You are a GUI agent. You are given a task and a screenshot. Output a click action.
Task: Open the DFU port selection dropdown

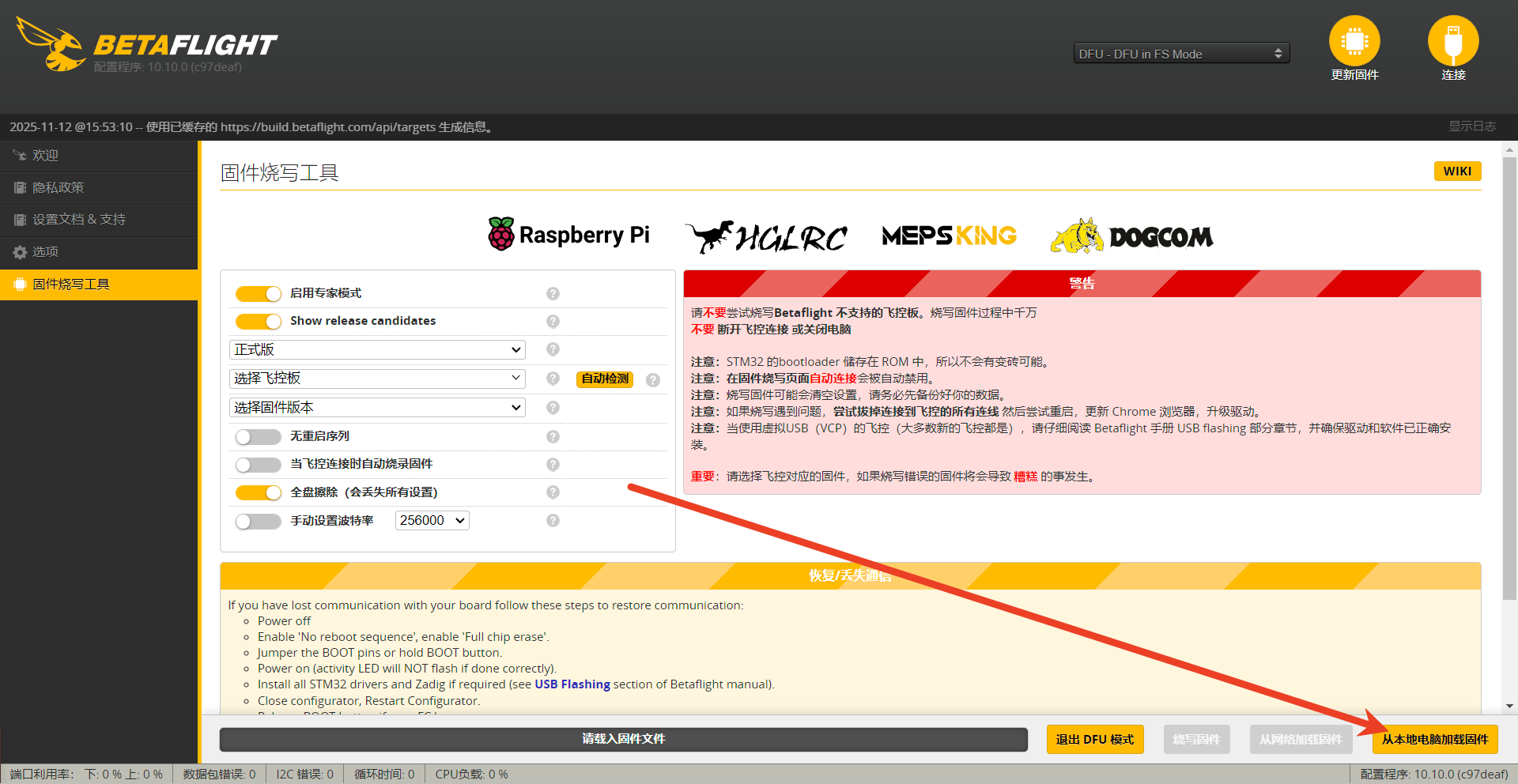[x=1180, y=54]
